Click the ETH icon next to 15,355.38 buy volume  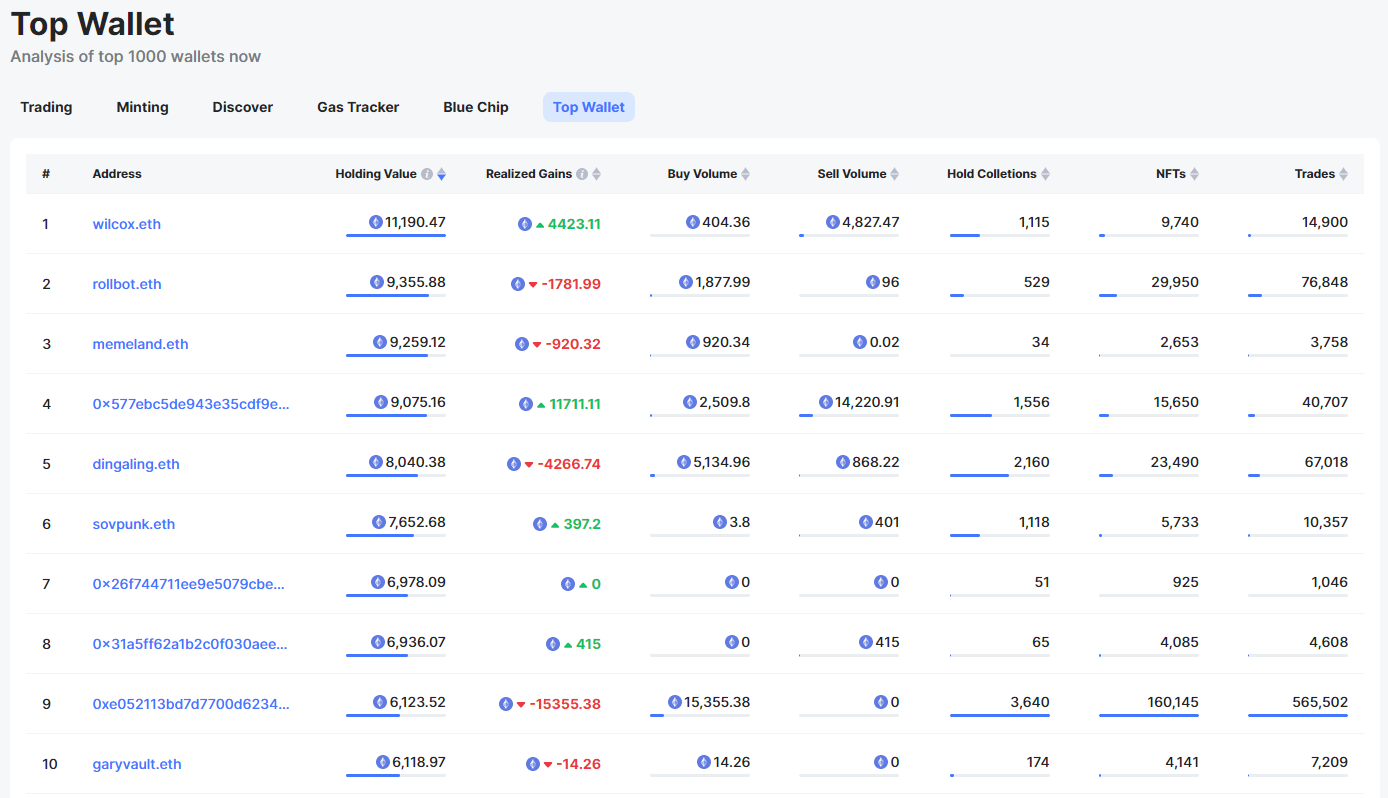(675, 702)
